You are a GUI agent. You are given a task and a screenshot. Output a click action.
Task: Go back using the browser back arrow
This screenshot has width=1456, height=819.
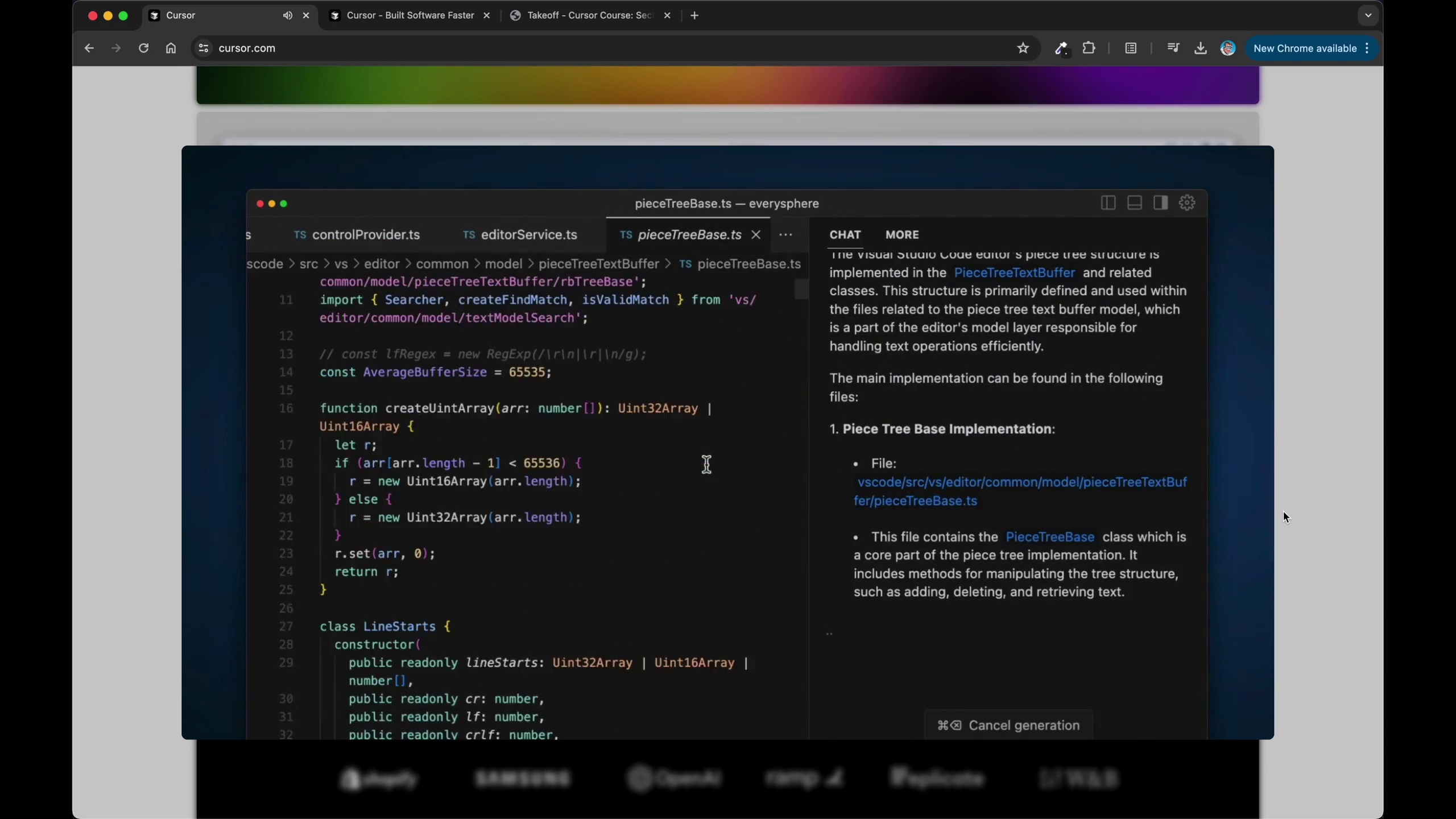coord(89,48)
